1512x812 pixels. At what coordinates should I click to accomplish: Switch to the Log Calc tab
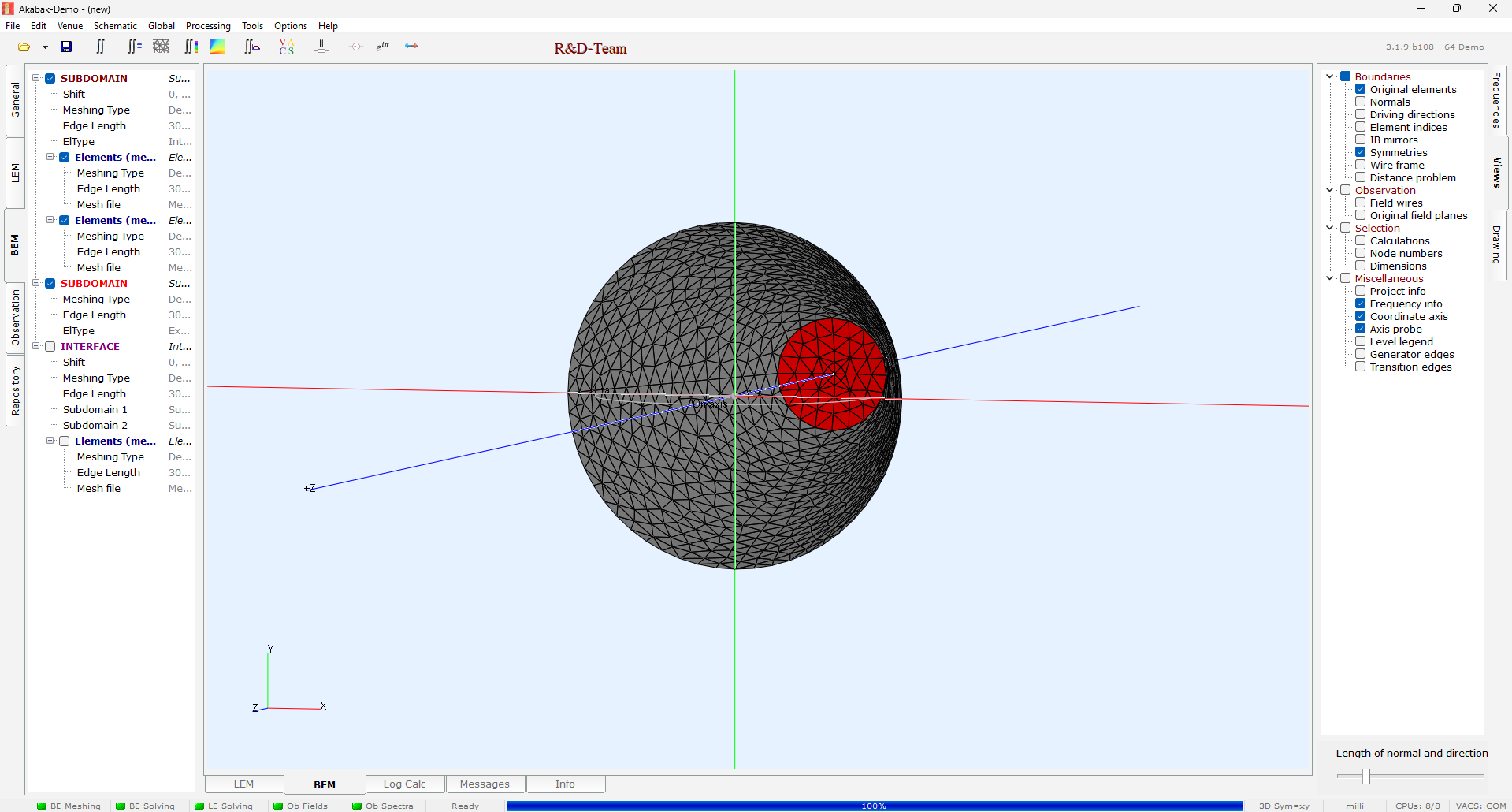point(404,784)
